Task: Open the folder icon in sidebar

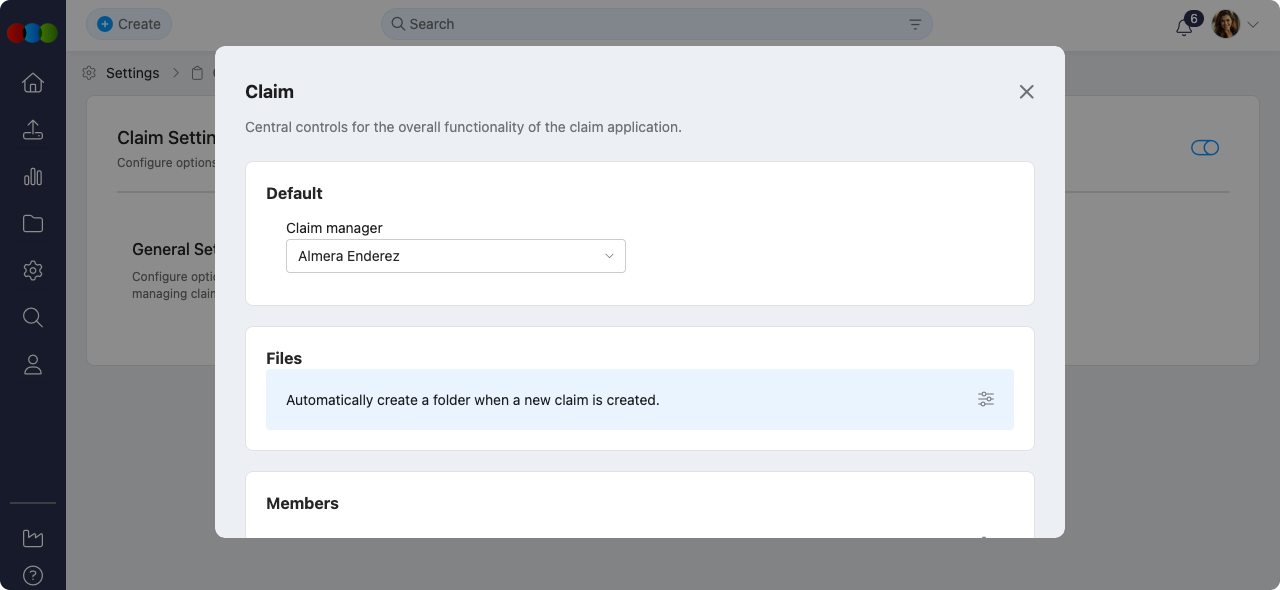Action: point(33,224)
